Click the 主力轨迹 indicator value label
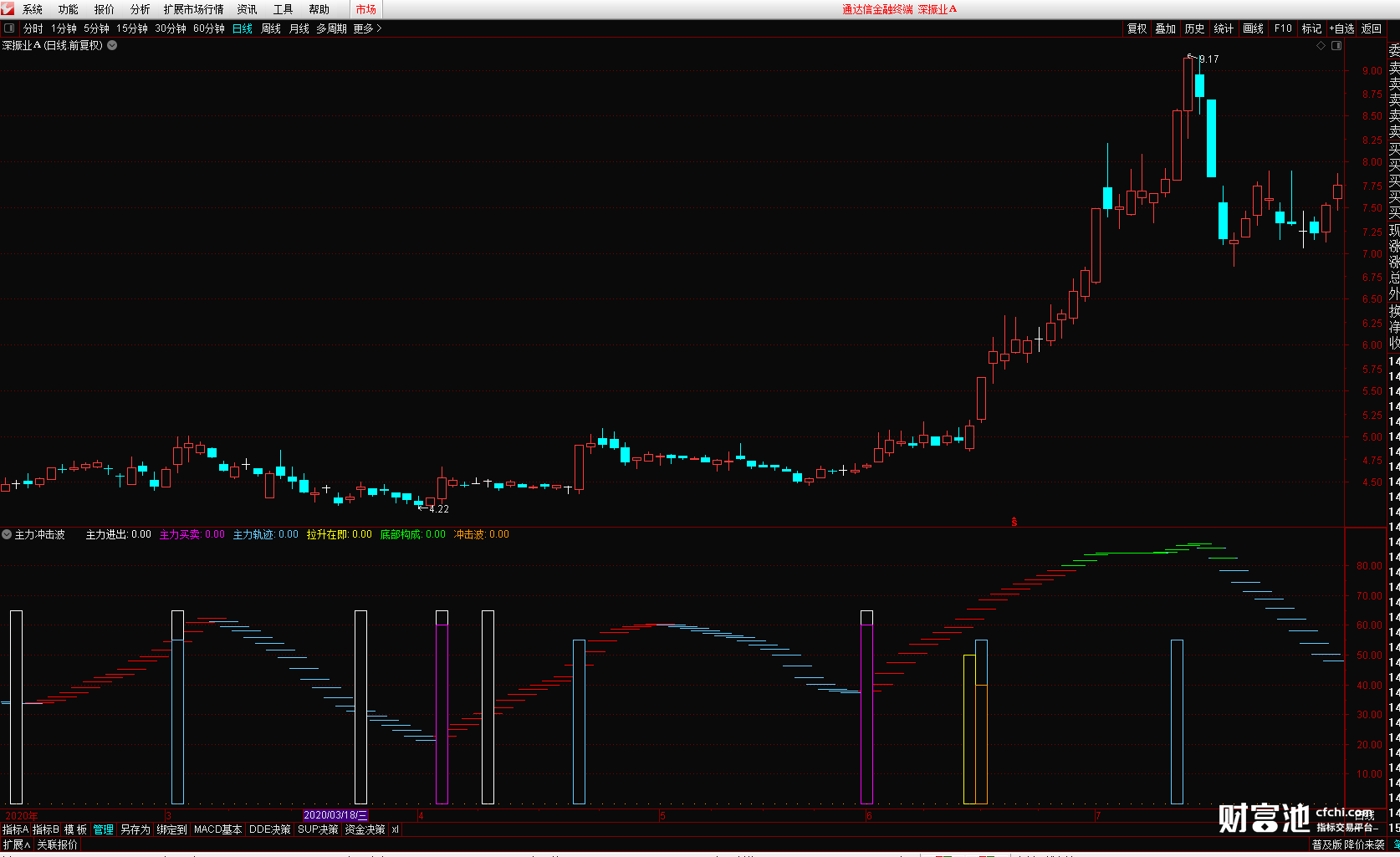 (x=266, y=534)
